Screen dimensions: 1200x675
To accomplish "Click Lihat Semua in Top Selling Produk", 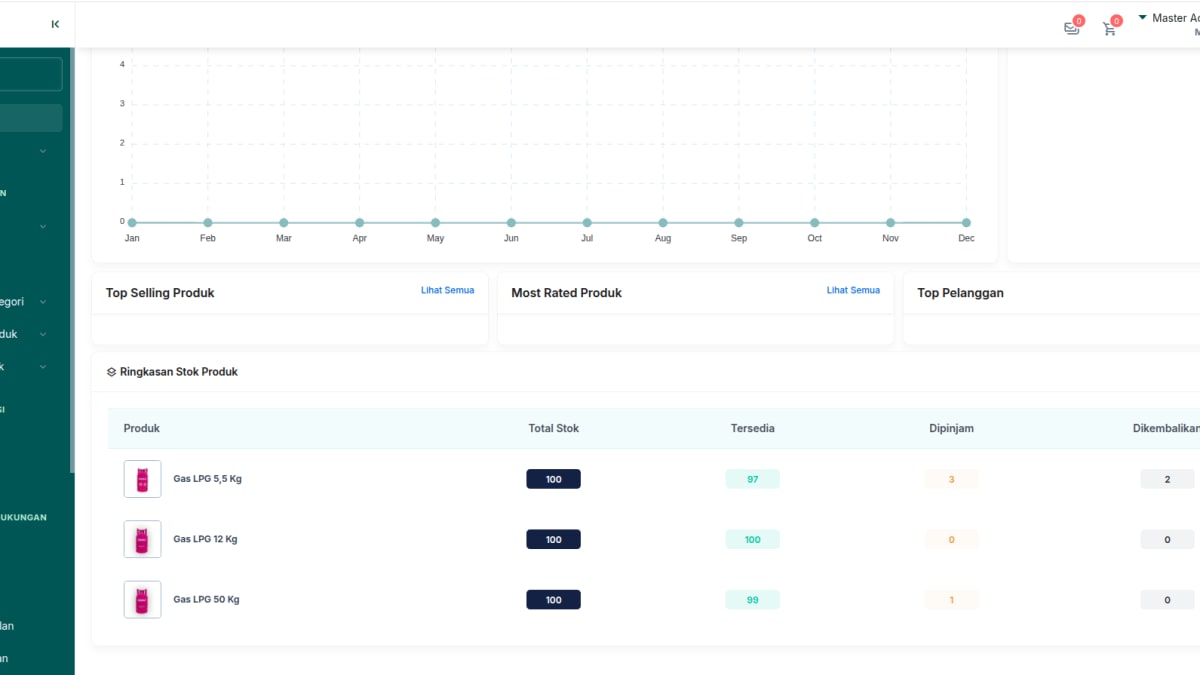I will [x=447, y=290].
